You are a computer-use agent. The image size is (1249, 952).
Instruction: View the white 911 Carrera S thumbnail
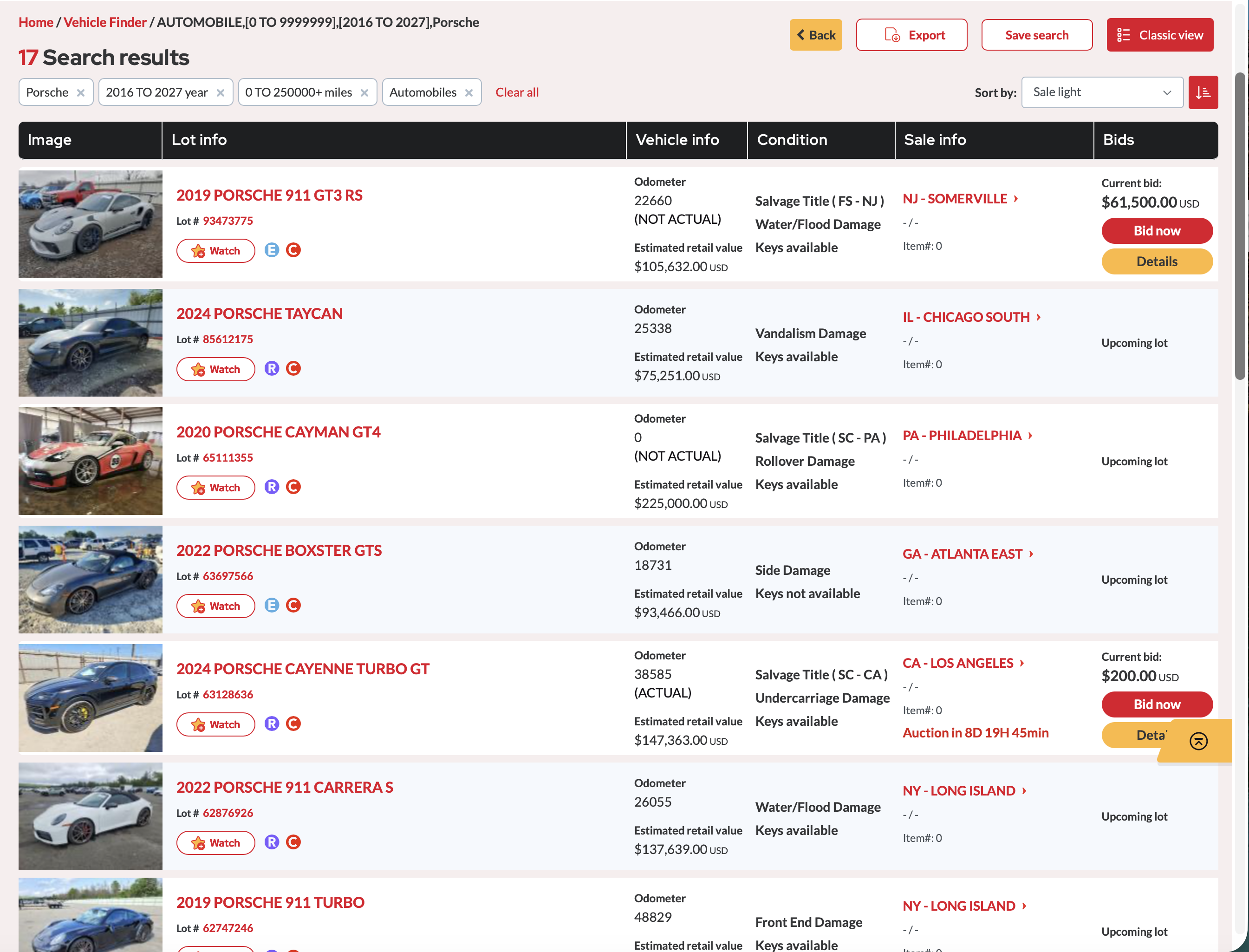91,816
